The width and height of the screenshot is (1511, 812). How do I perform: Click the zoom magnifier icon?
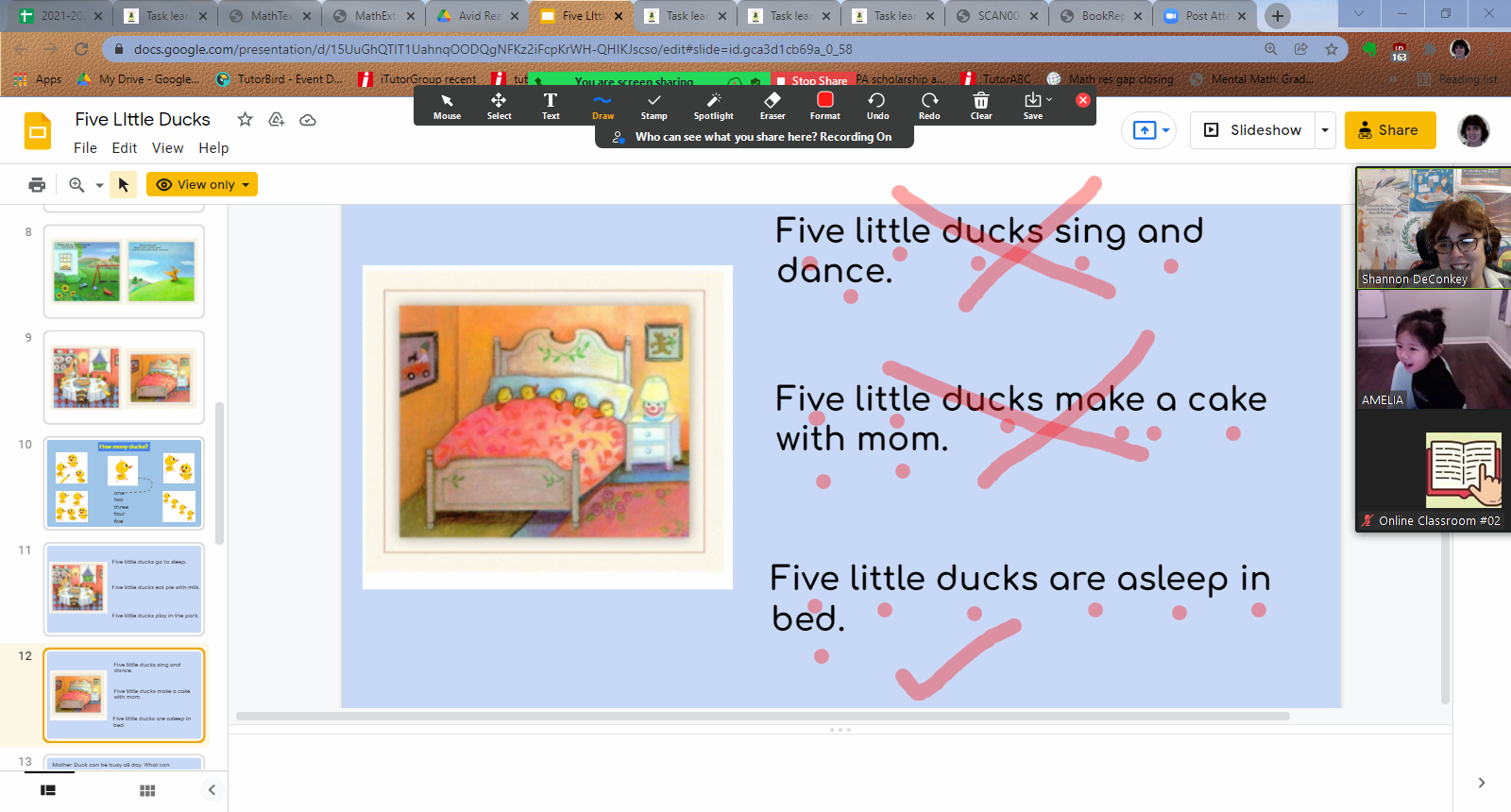coord(76,185)
